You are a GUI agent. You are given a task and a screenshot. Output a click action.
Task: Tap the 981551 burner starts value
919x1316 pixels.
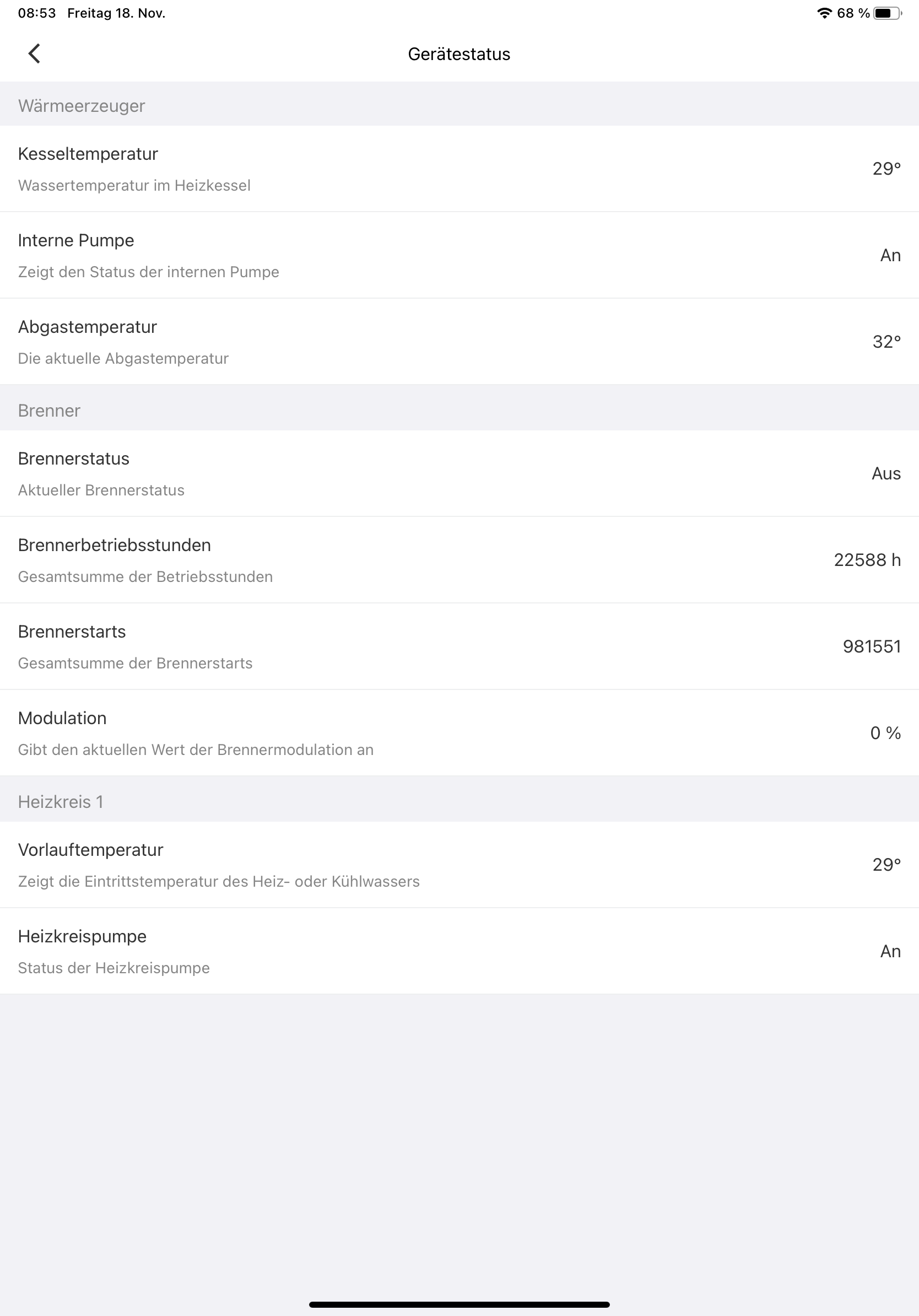click(872, 646)
